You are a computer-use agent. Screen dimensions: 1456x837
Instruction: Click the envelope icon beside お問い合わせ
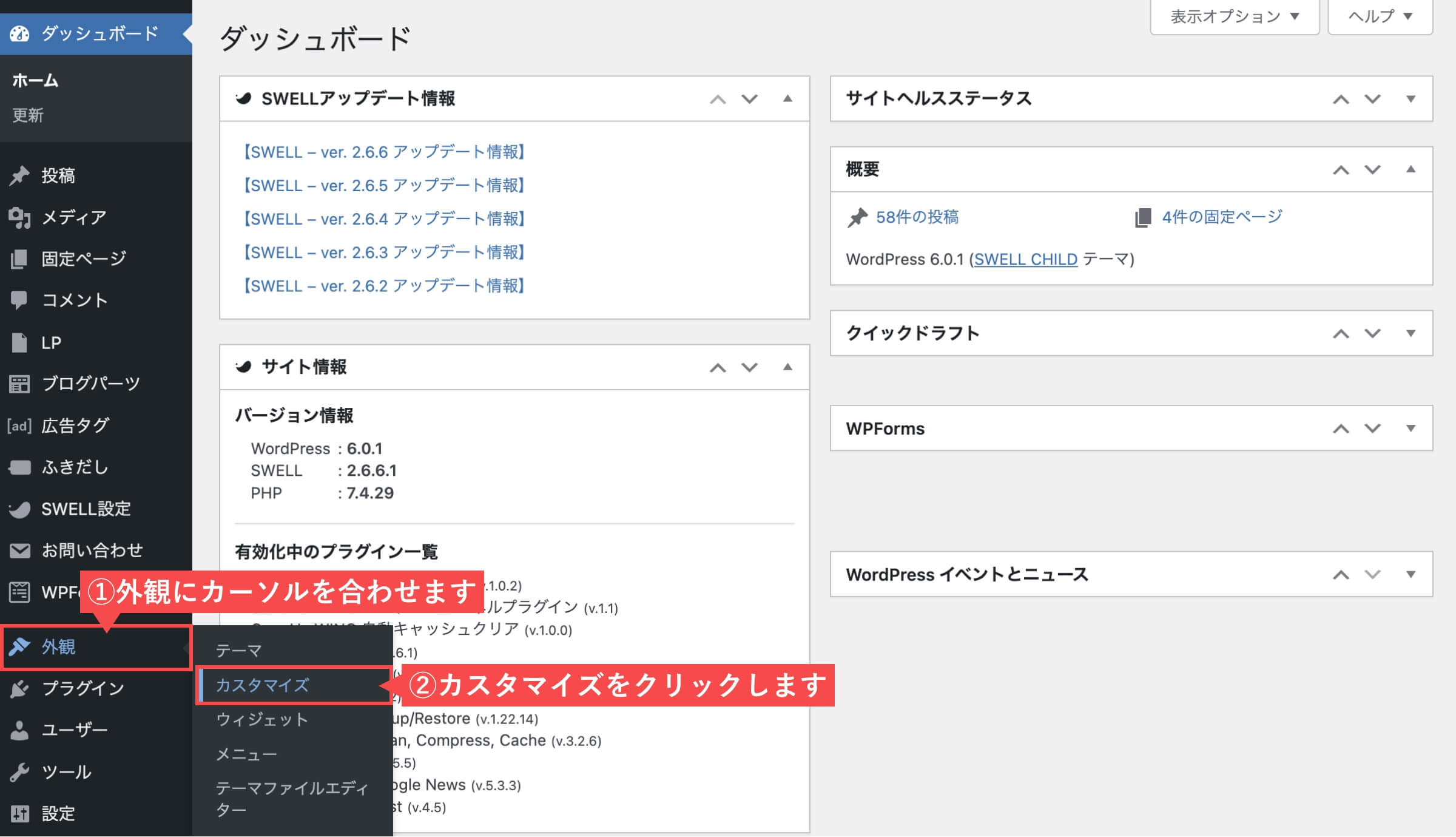(x=19, y=551)
